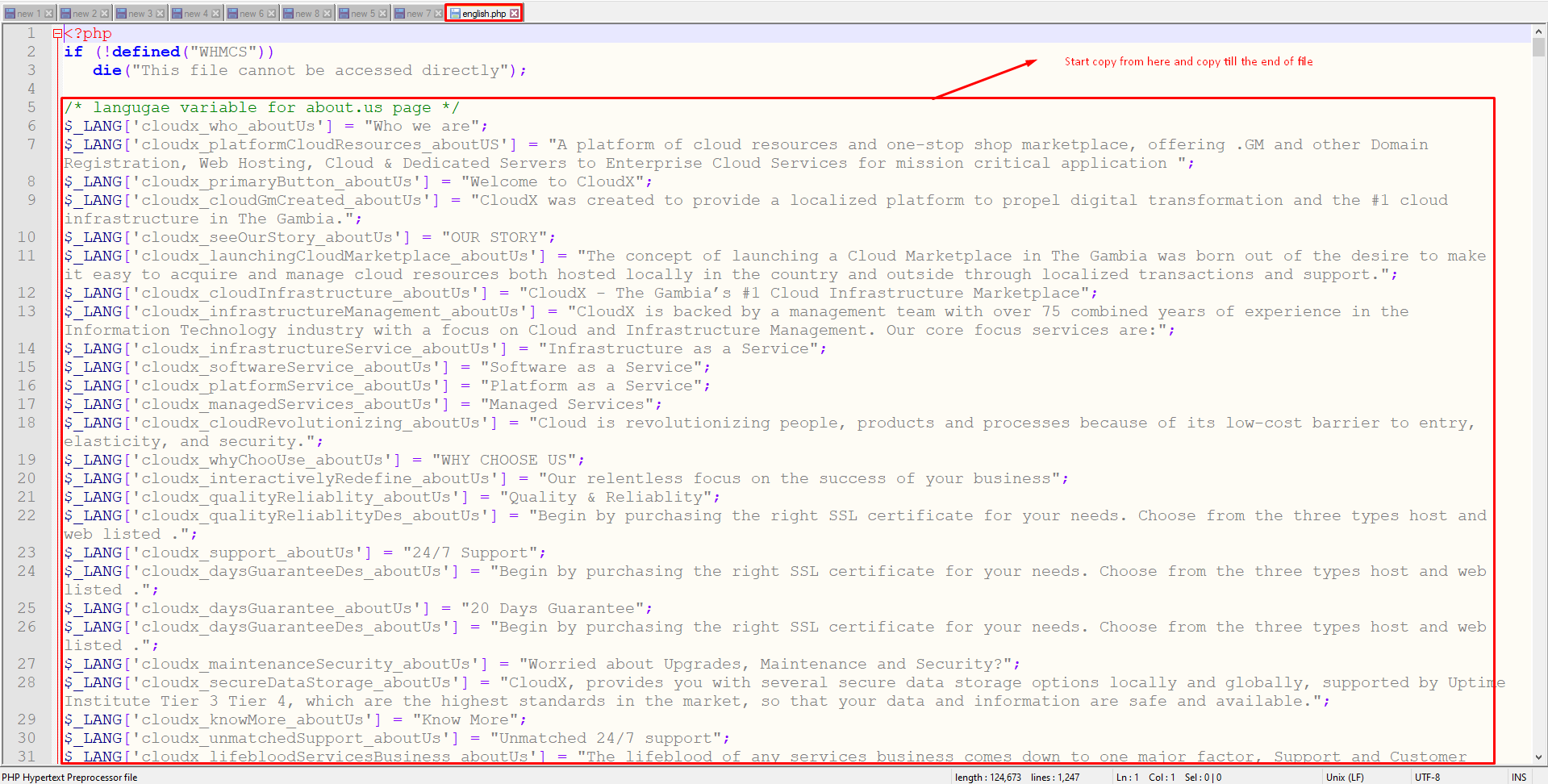
Task: Click the "24/7 Support" string
Action: pyautogui.click(x=470, y=553)
